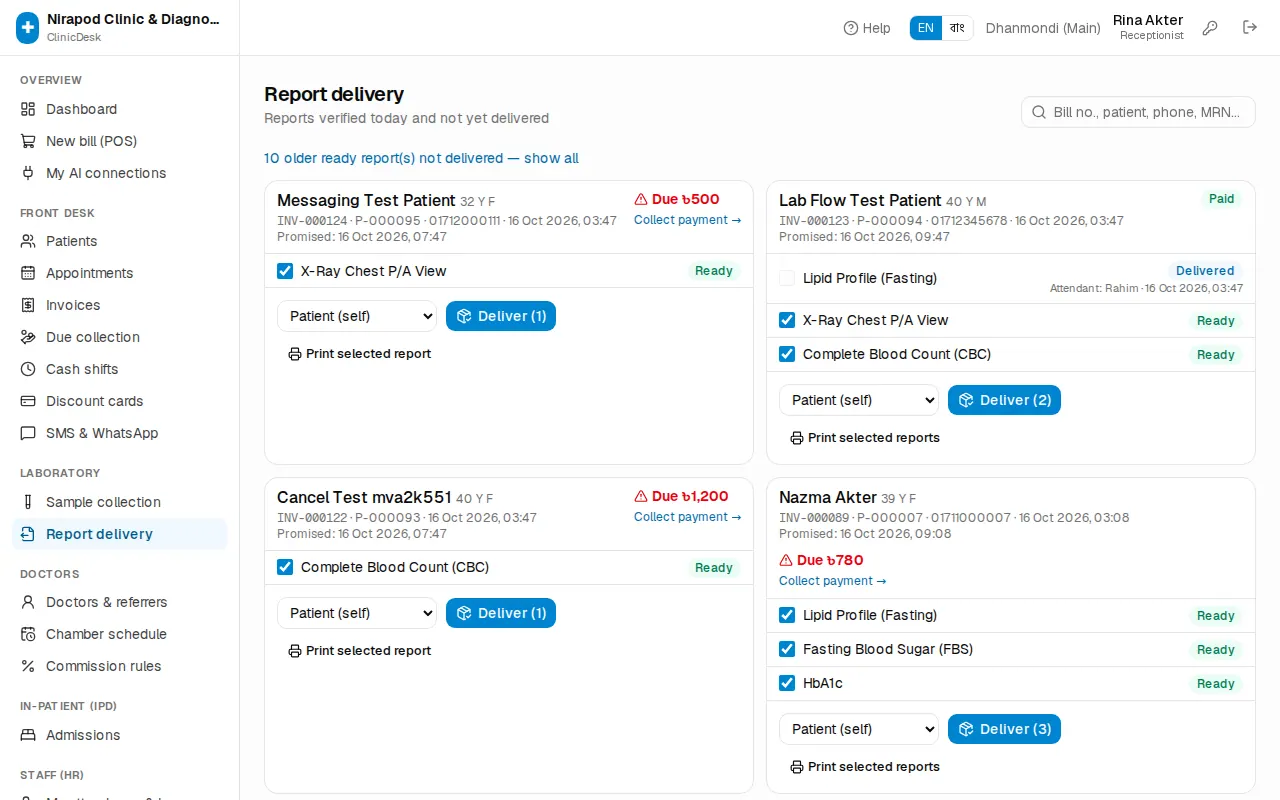Viewport: 1280px width, 800px height.
Task: Click Deliver (3) for Nazma Akter
Action: click(1004, 729)
